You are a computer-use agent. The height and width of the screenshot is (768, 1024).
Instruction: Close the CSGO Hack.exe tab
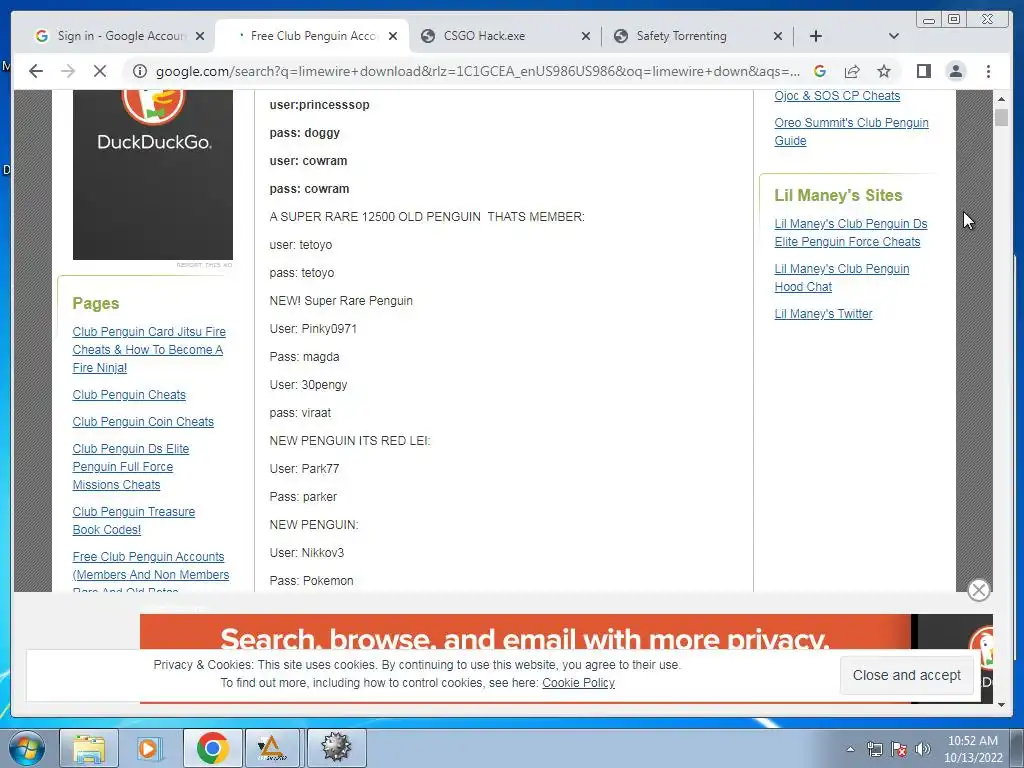tap(586, 36)
